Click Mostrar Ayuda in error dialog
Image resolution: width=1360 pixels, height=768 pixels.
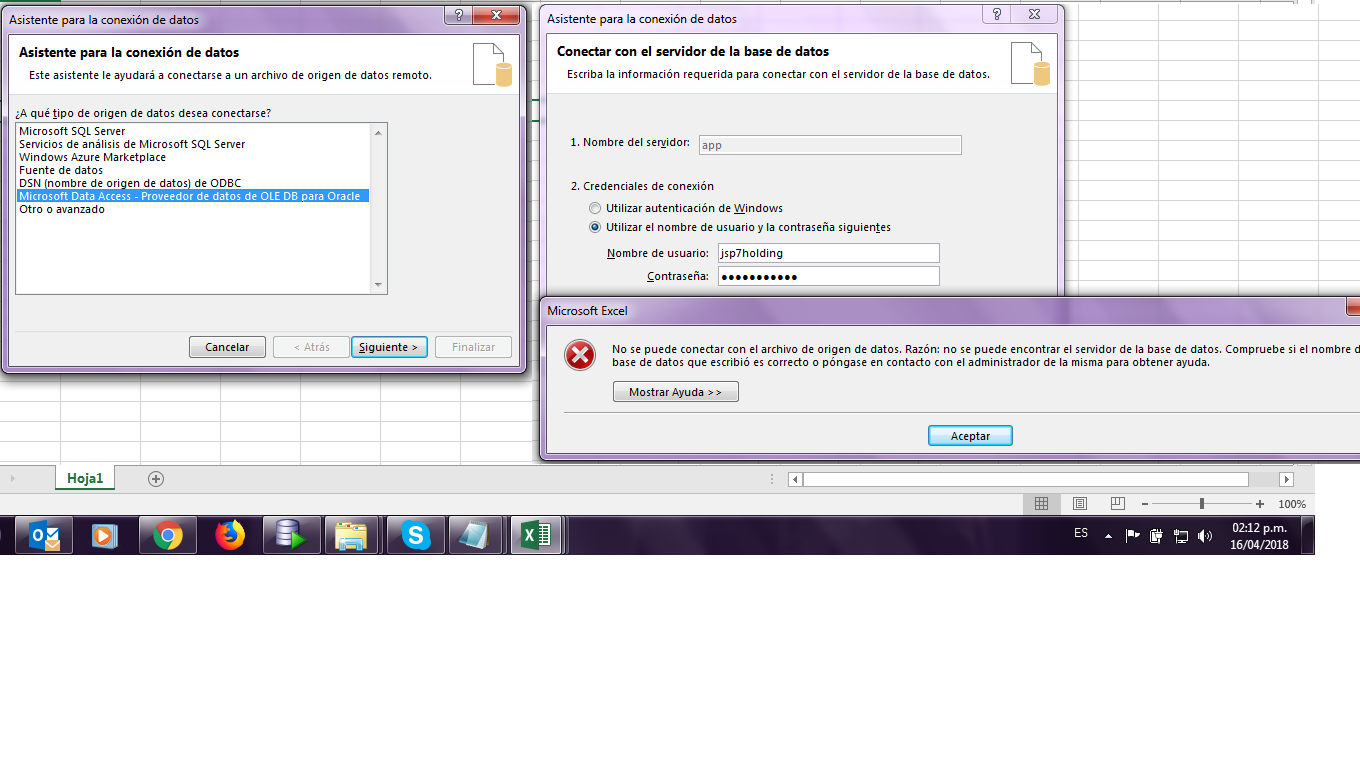[x=676, y=392]
